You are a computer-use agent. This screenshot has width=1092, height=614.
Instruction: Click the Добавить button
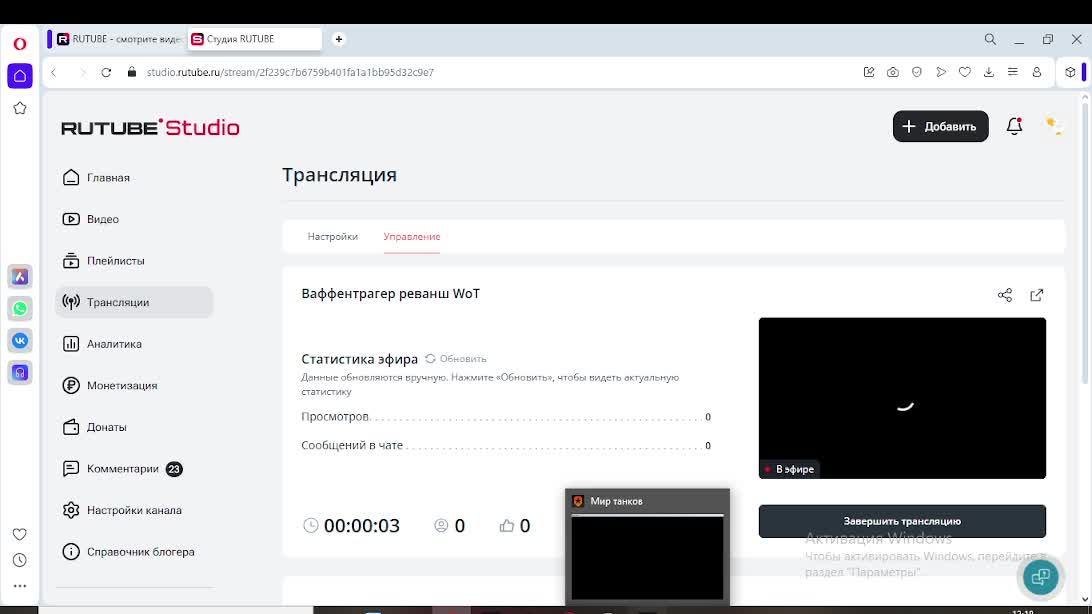(x=940, y=126)
